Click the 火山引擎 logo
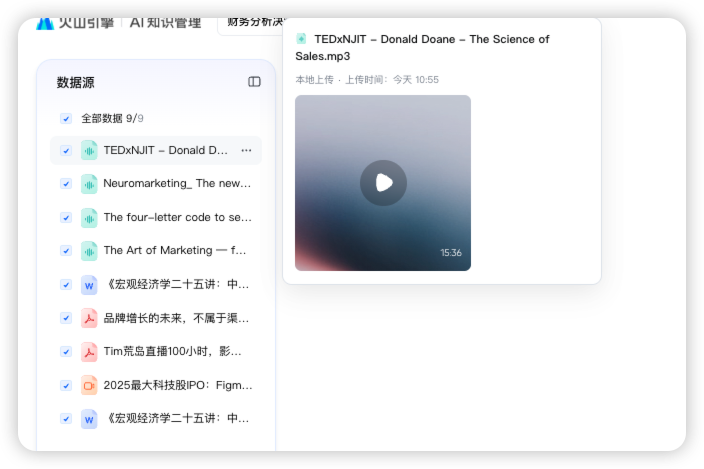704x469 pixels. [75, 22]
